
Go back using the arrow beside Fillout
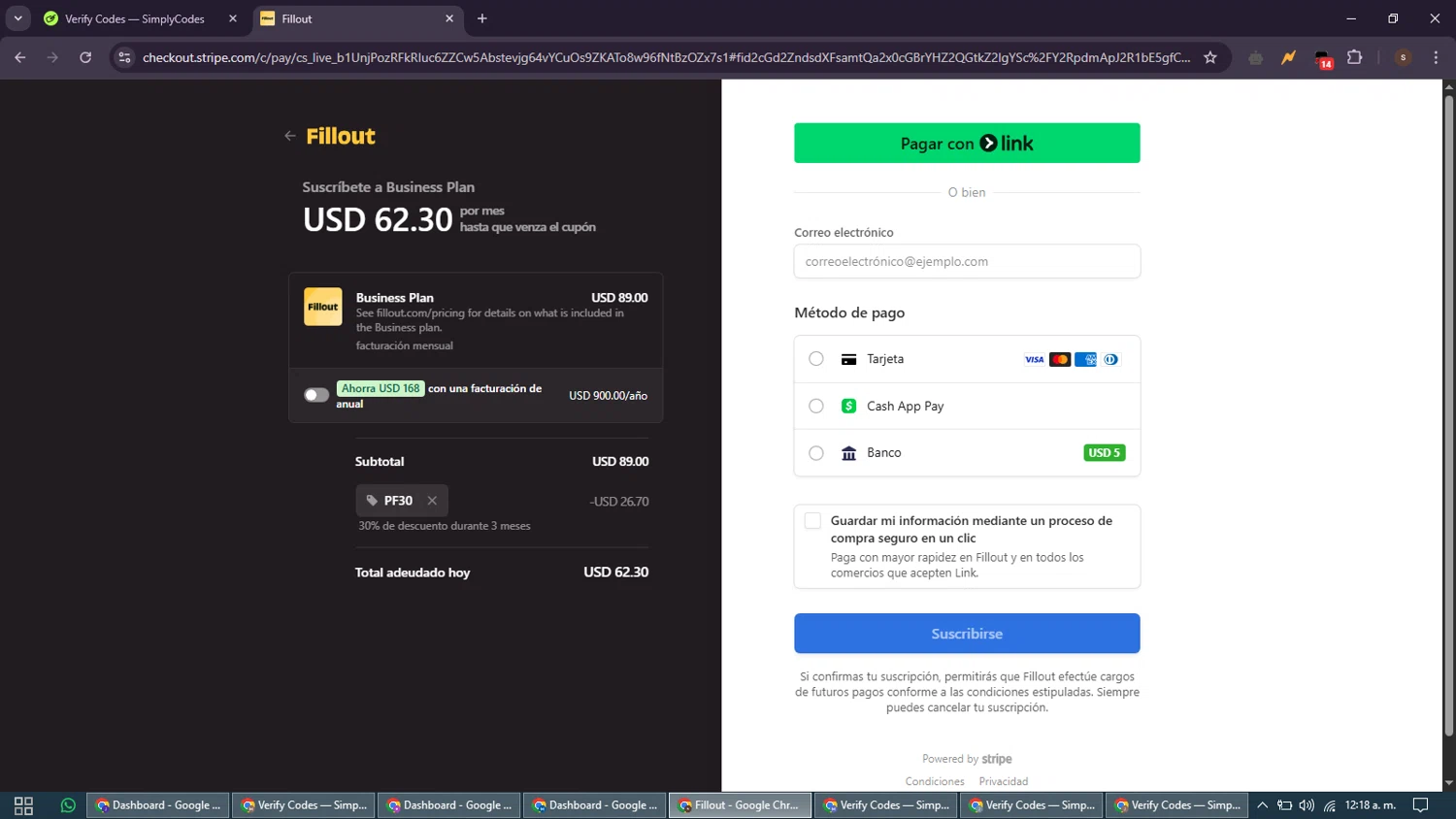tap(289, 136)
